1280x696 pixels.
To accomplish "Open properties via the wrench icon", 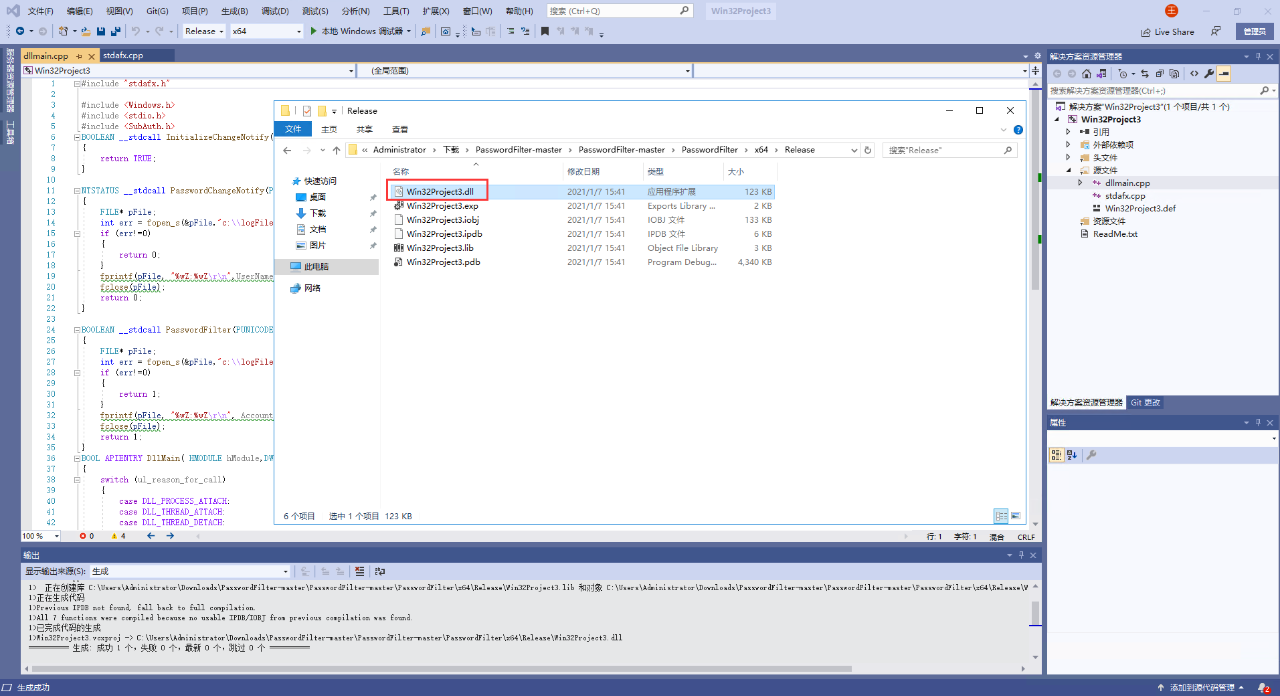I will (x=1209, y=74).
